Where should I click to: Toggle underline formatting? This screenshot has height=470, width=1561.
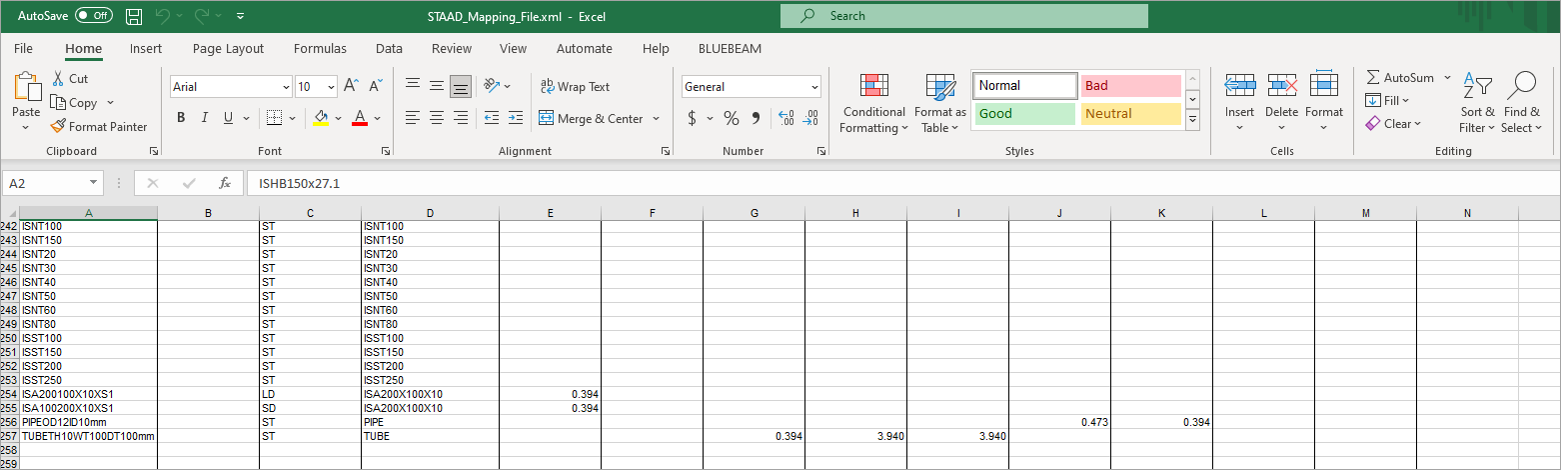click(229, 118)
